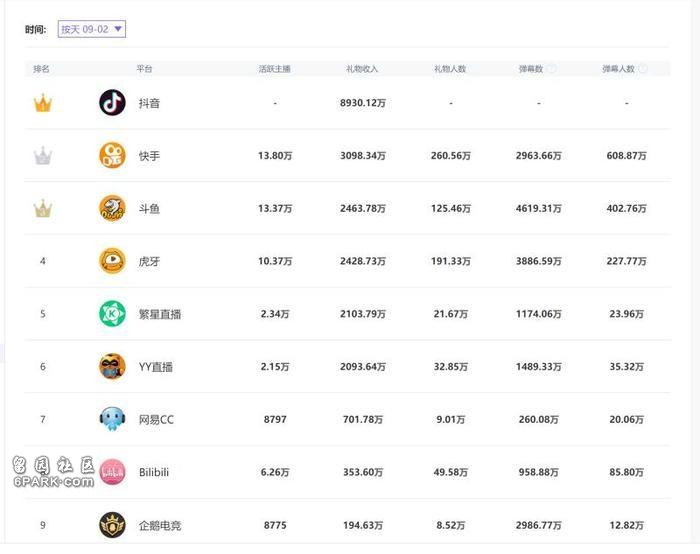
Task: Sort by the 礼物收入 column header
Action: pyautogui.click(x=362, y=69)
